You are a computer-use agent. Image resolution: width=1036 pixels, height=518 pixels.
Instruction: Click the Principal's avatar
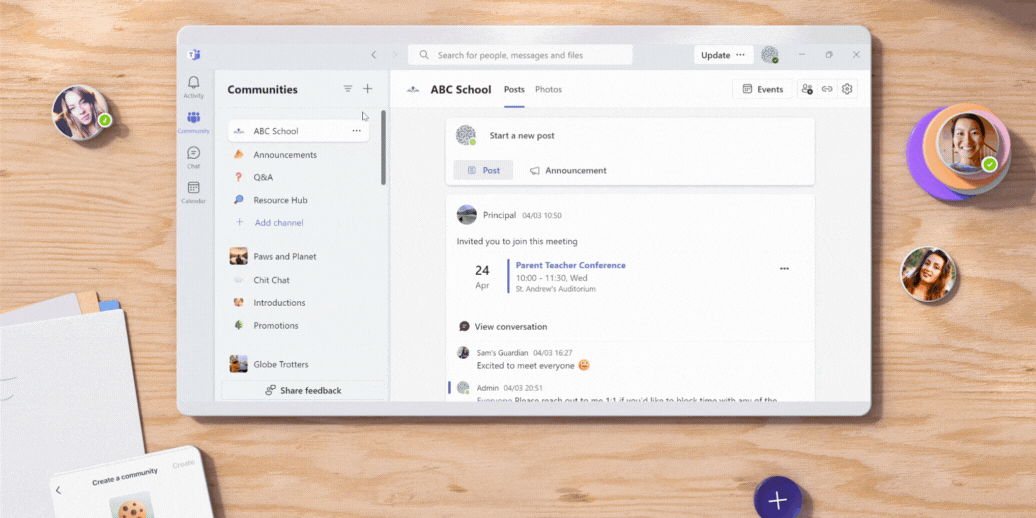pos(466,215)
